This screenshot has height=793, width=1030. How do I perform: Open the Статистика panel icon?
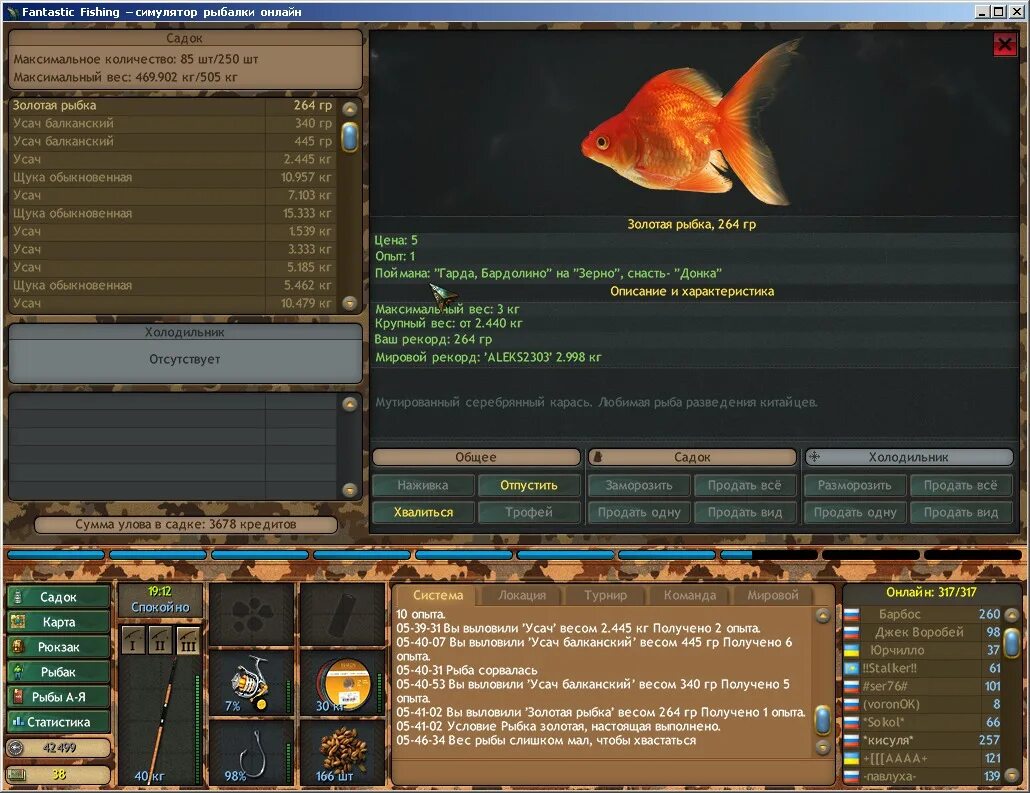pos(57,721)
